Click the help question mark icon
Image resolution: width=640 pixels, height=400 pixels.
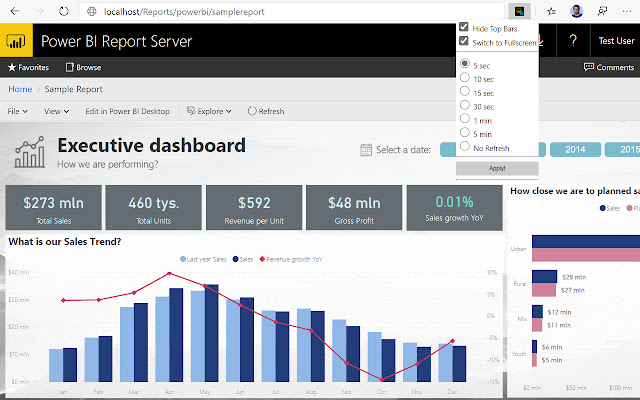coord(572,42)
